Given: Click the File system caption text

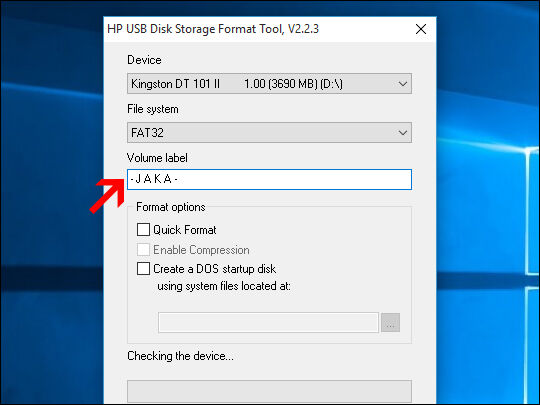Looking at the screenshot, I should point(153,109).
